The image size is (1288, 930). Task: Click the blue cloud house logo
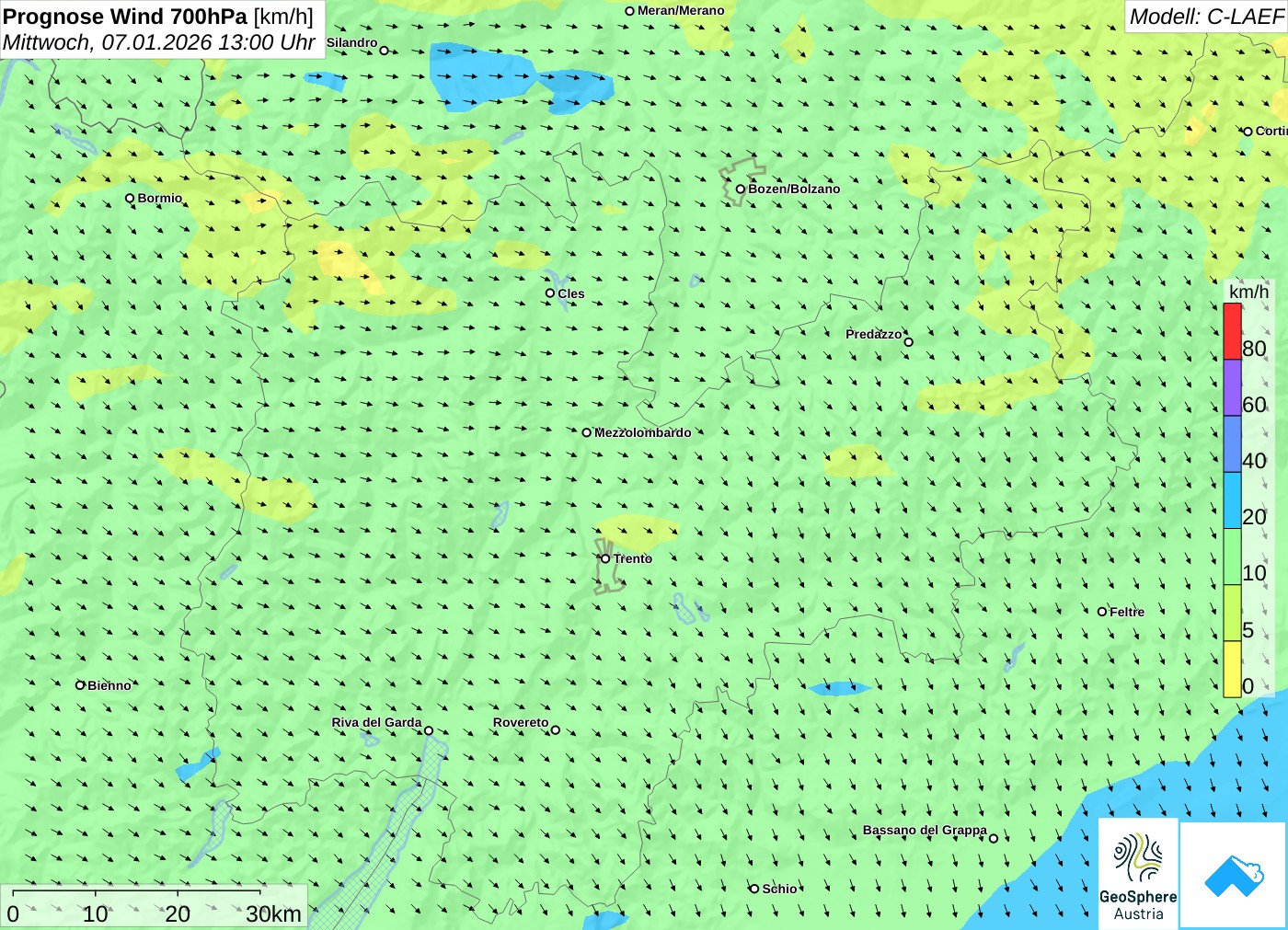tap(1234, 875)
